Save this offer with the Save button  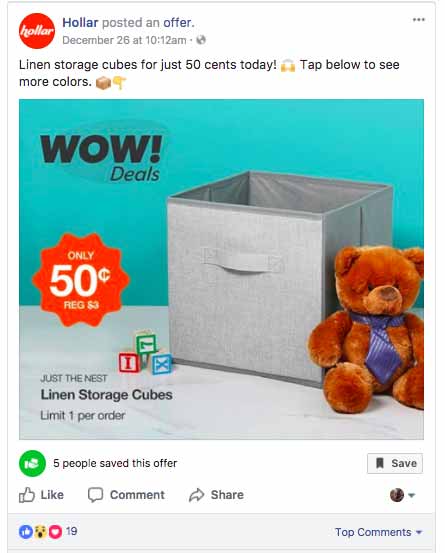(x=395, y=463)
